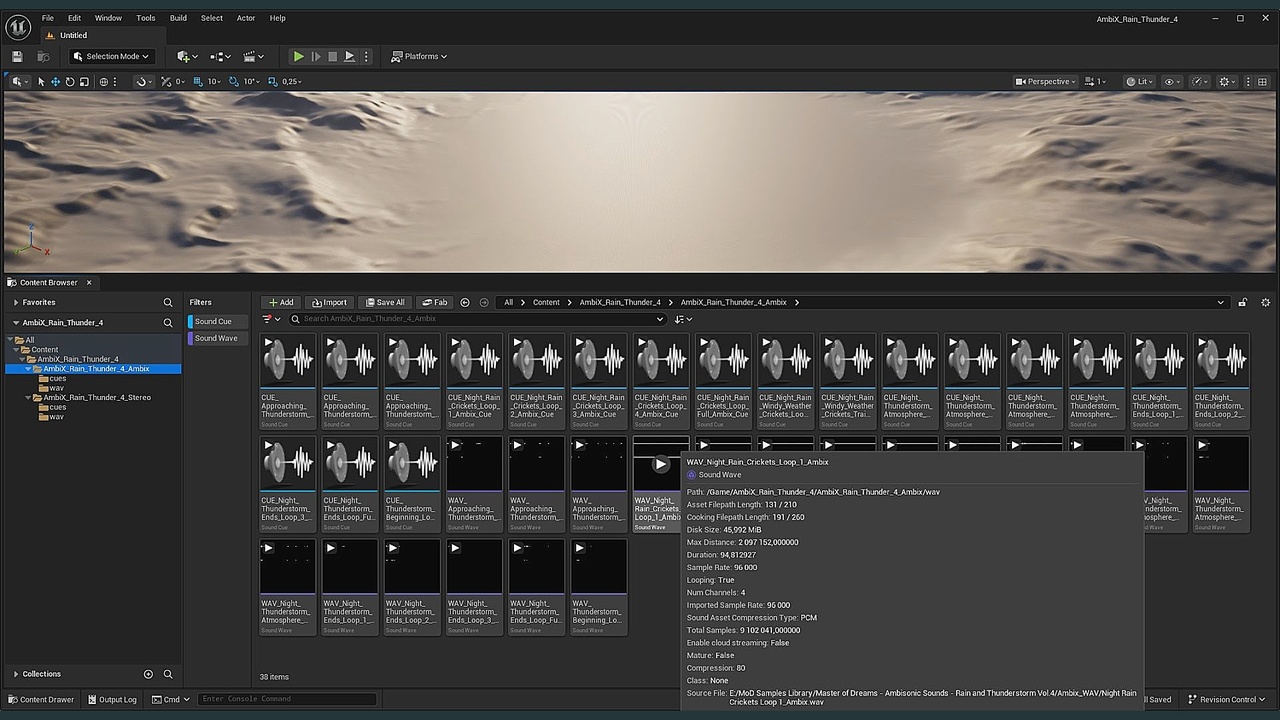Image resolution: width=1280 pixels, height=720 pixels.
Task: Click the back history arrow icon
Action: pyautogui.click(x=465, y=302)
